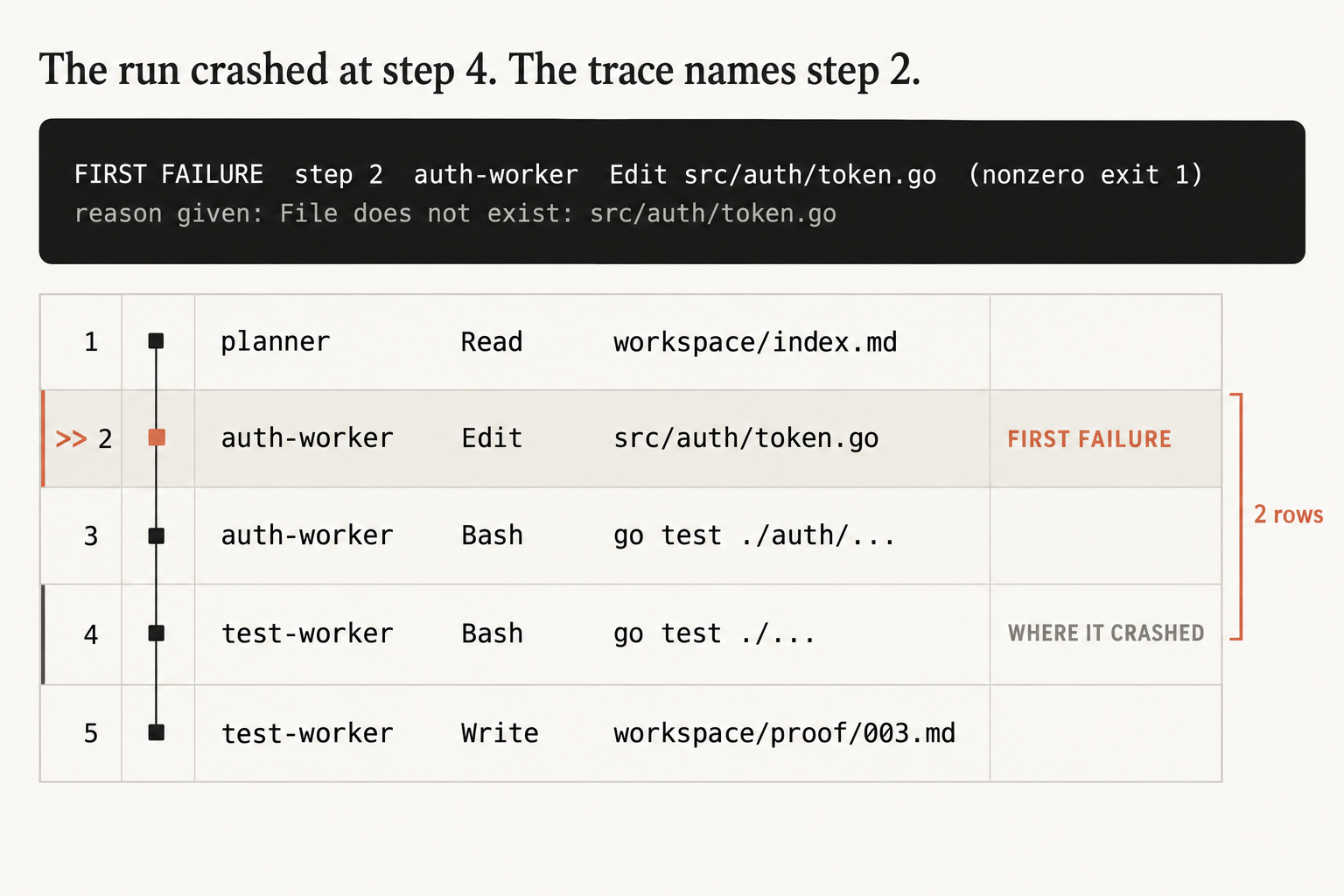Viewport: 1344px width, 896px height.
Task: Click step 2 in the dark banner
Action: (x=339, y=175)
